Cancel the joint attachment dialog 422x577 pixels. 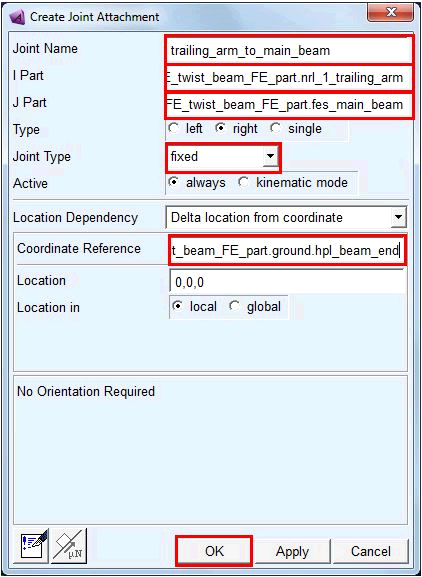[370, 551]
